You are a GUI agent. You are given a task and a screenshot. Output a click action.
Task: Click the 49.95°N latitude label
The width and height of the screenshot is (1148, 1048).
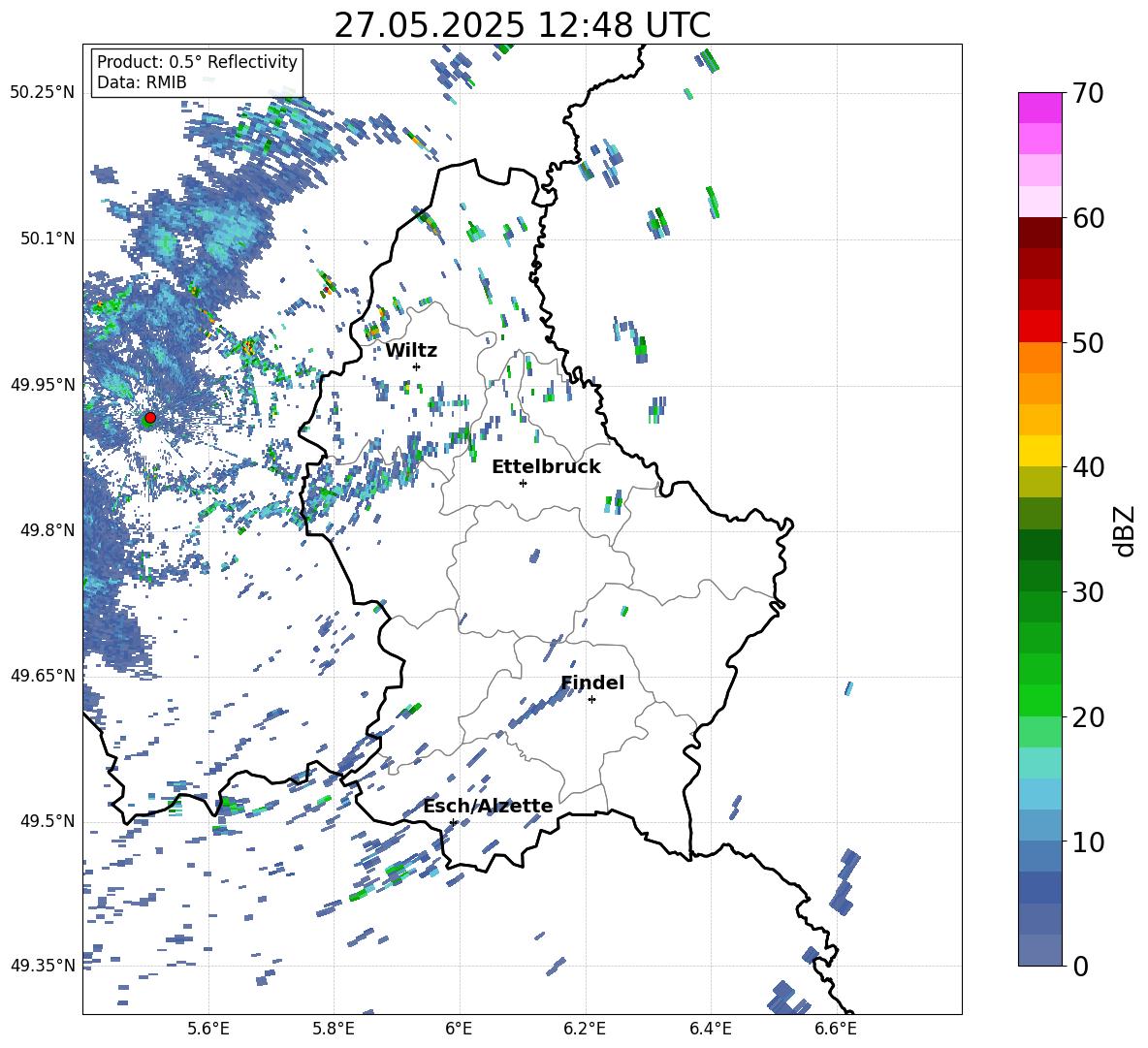click(x=43, y=385)
